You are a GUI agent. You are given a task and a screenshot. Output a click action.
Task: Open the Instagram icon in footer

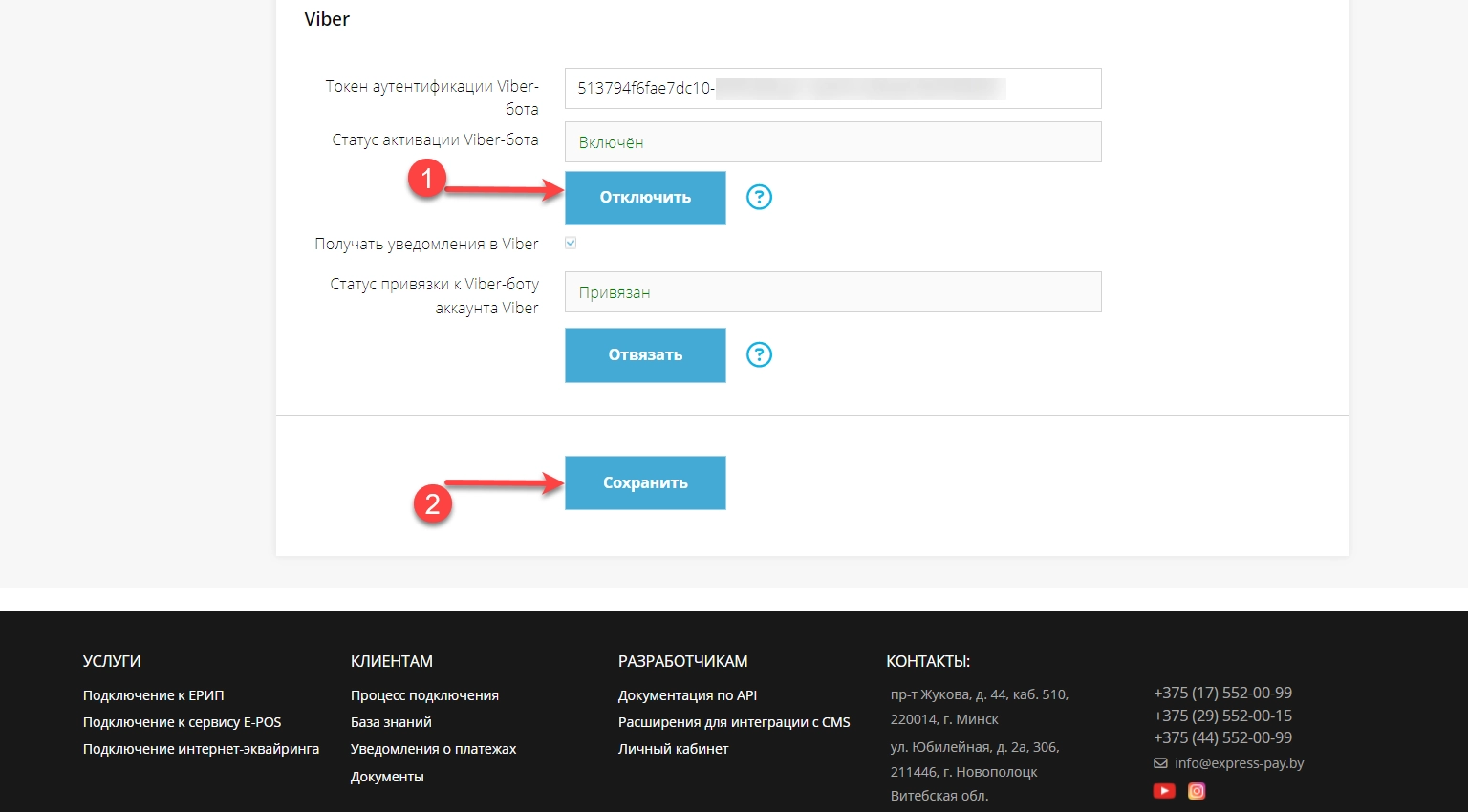coord(1197,791)
